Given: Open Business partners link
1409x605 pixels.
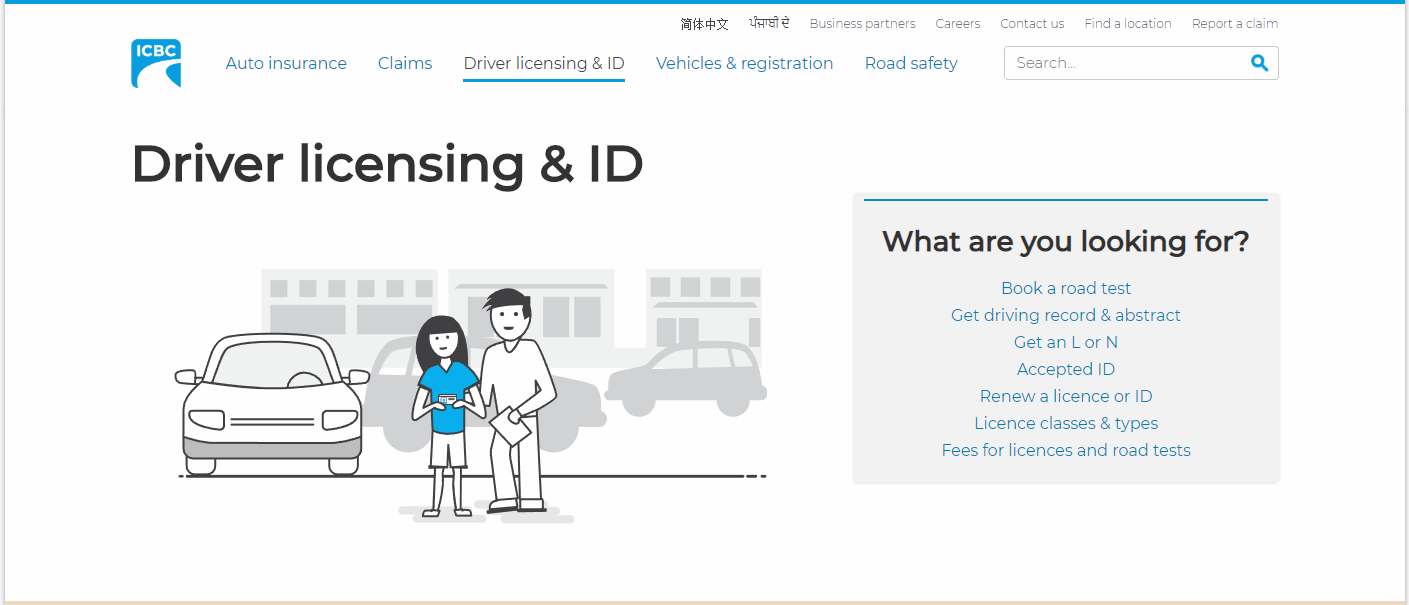Looking at the screenshot, I should (862, 23).
